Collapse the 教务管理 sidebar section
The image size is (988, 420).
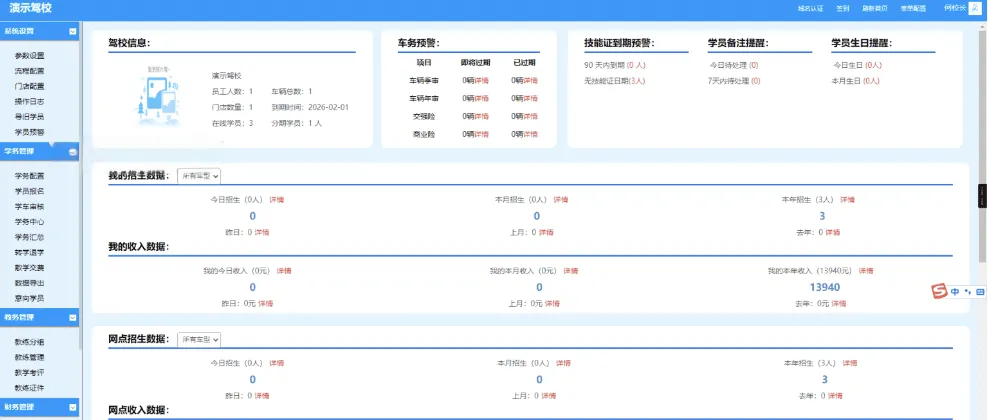point(73,318)
